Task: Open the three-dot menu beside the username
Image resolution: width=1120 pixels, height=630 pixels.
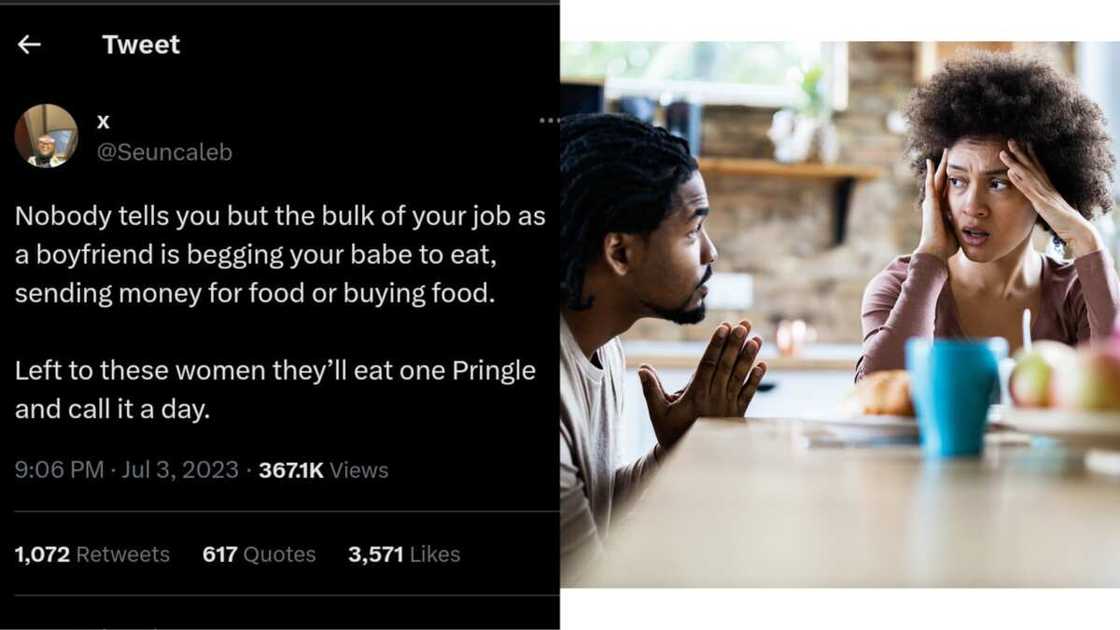Action: point(548,120)
